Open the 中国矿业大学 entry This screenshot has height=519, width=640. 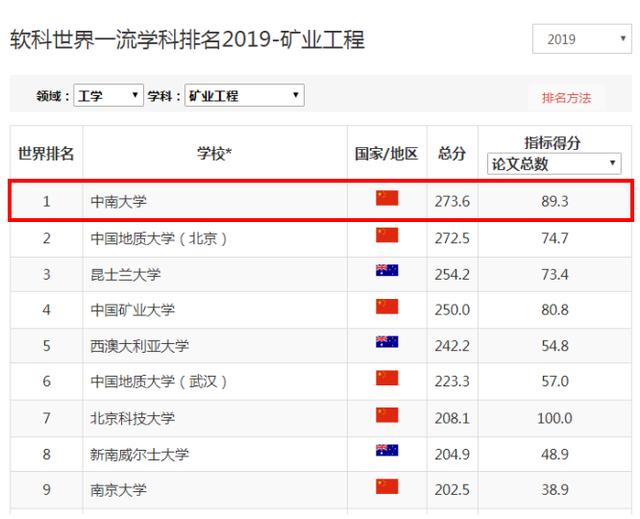132,310
